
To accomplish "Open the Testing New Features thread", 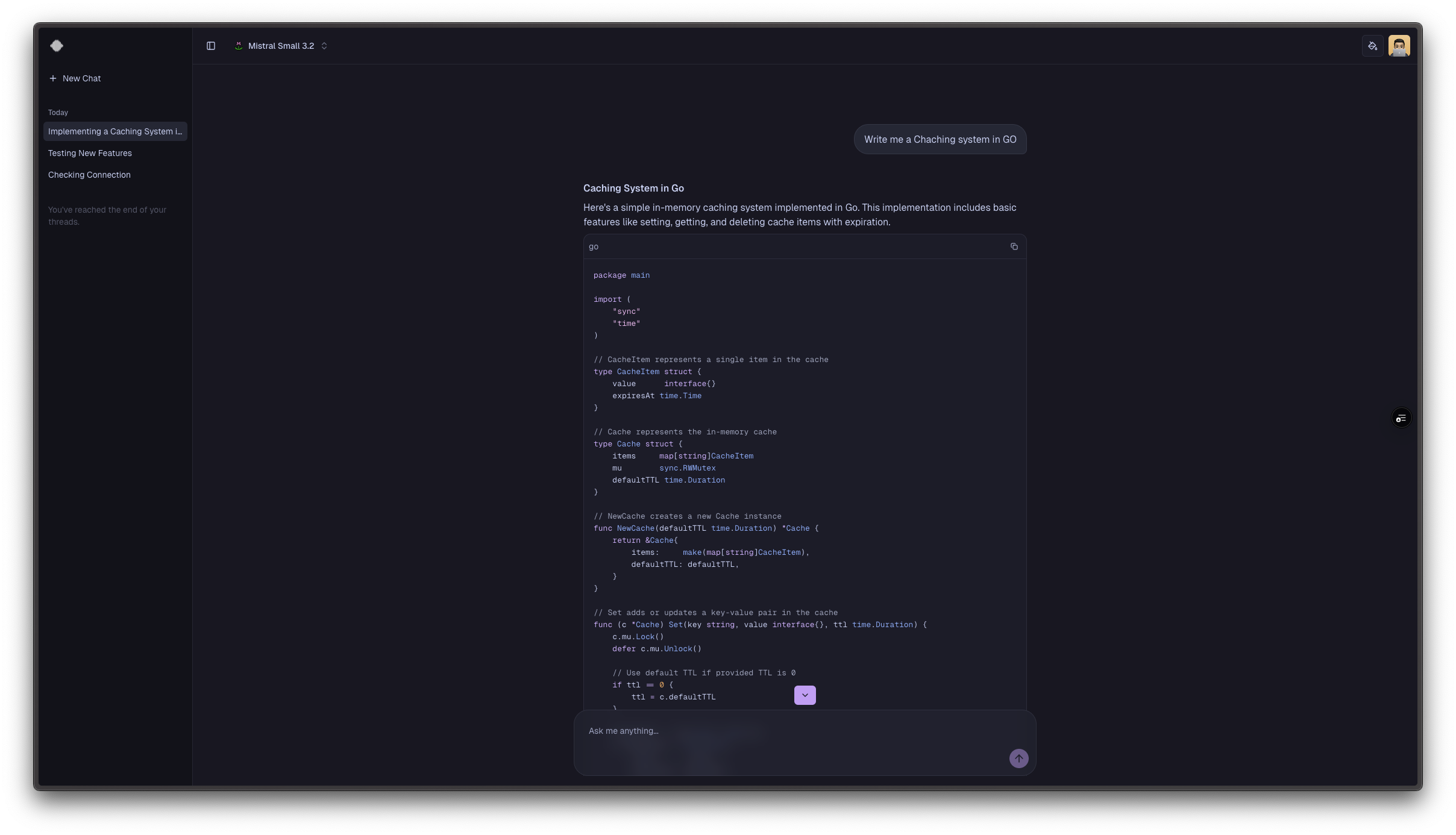I will click(90, 153).
